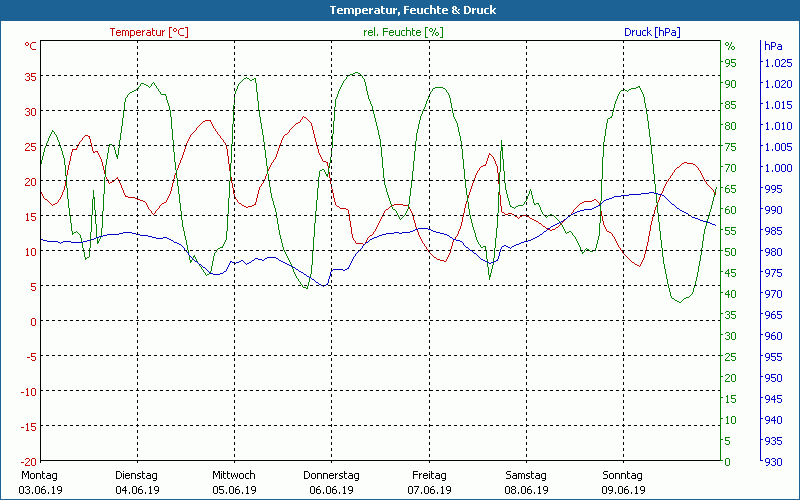Viewport: 800px width, 500px height.
Task: Select the date "08.06.19"
Action: coord(526,490)
